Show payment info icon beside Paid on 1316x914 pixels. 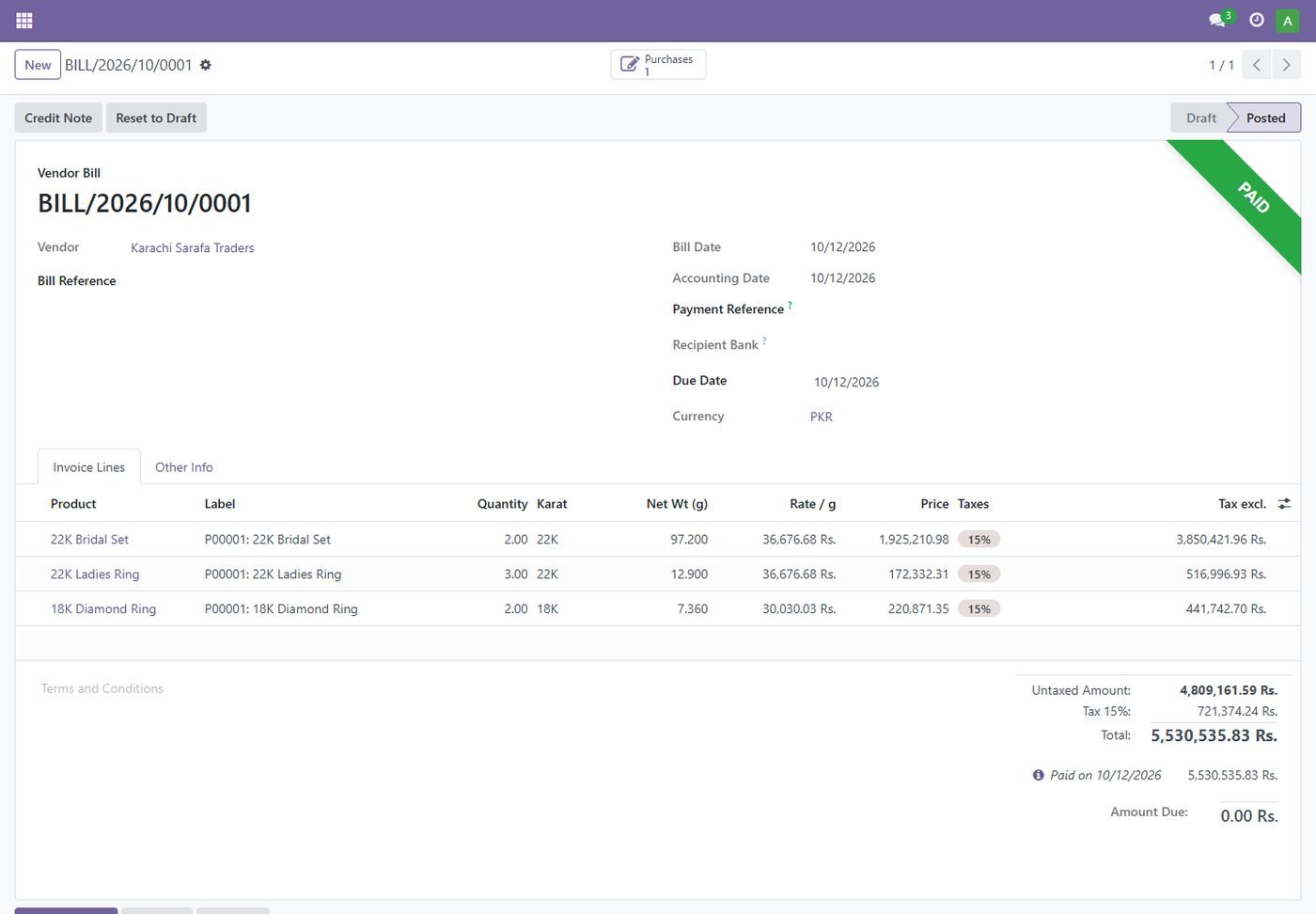coord(1038,776)
